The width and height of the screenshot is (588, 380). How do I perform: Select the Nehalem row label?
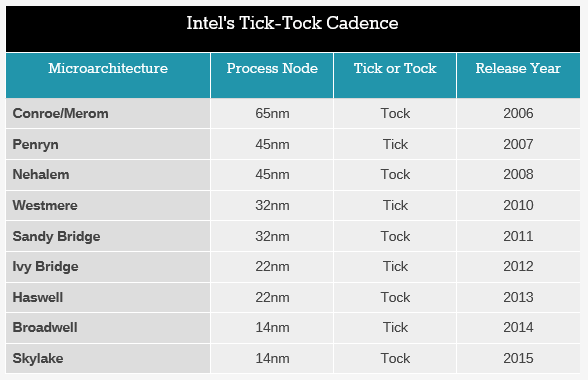point(108,175)
